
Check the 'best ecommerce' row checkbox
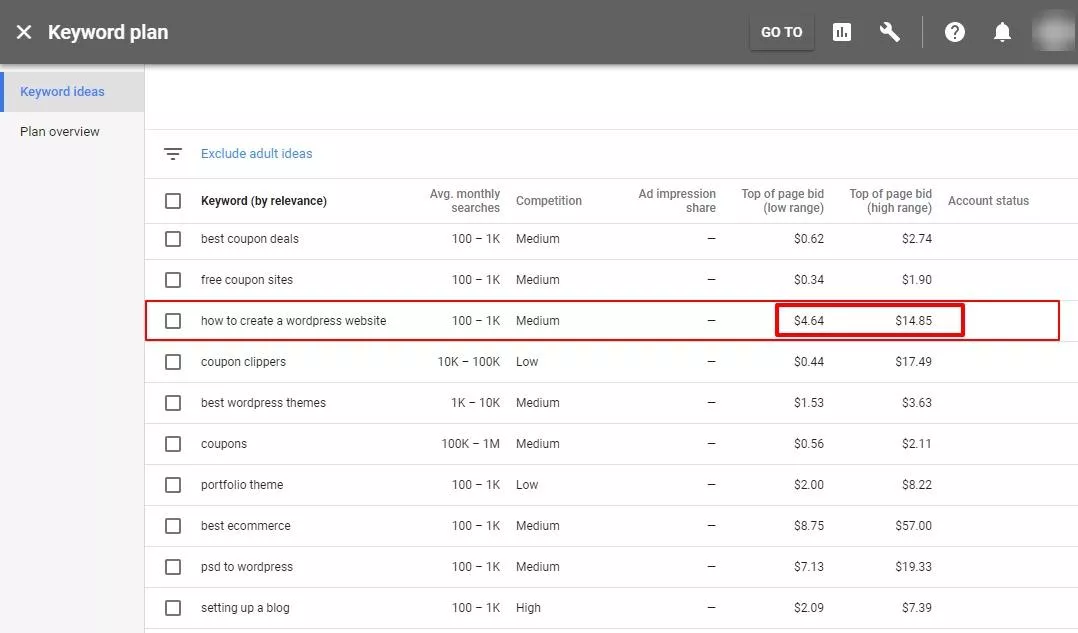pyautogui.click(x=173, y=526)
